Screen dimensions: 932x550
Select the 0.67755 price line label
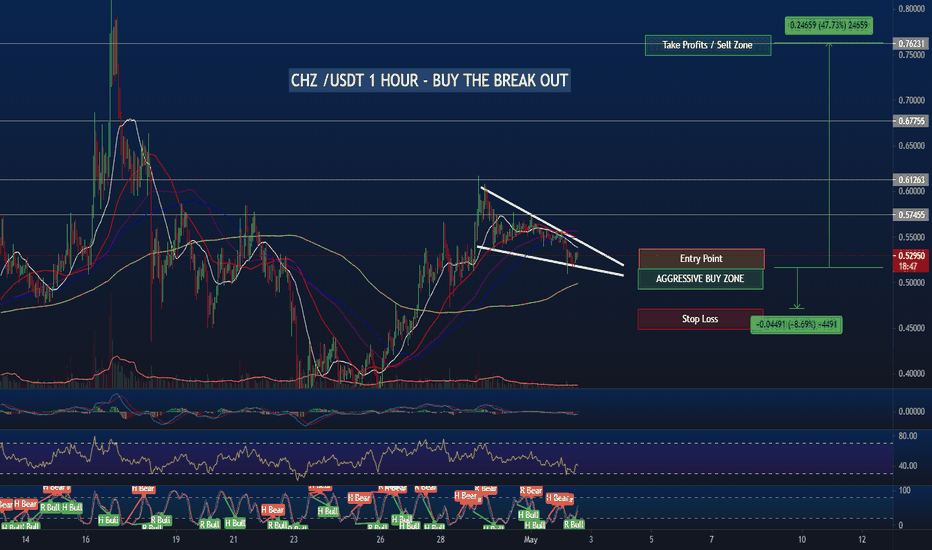[x=911, y=121]
